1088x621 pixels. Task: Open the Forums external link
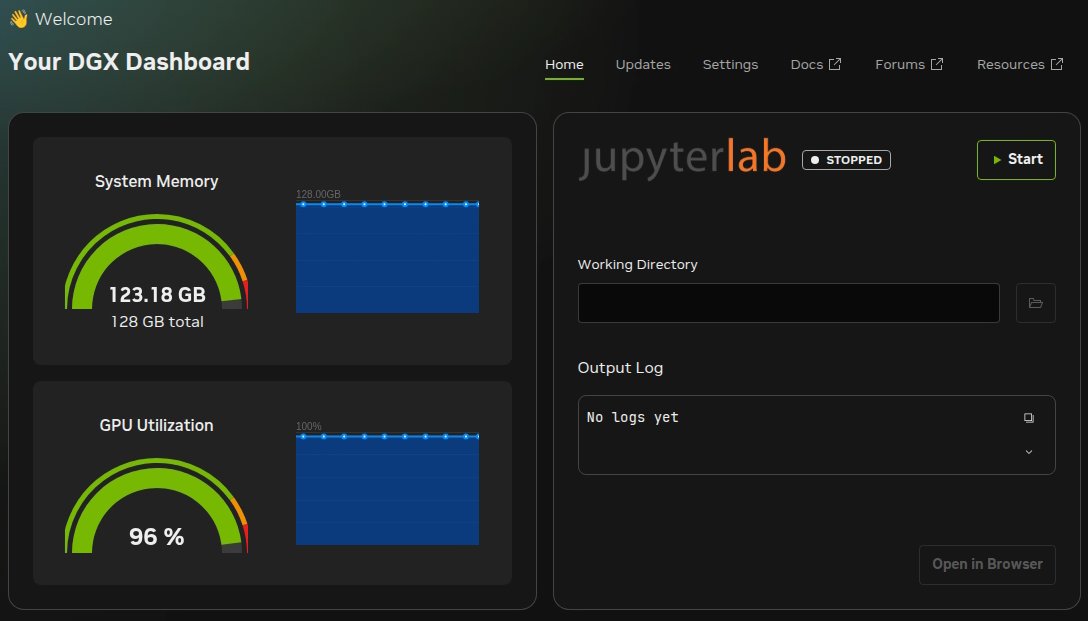coord(909,65)
